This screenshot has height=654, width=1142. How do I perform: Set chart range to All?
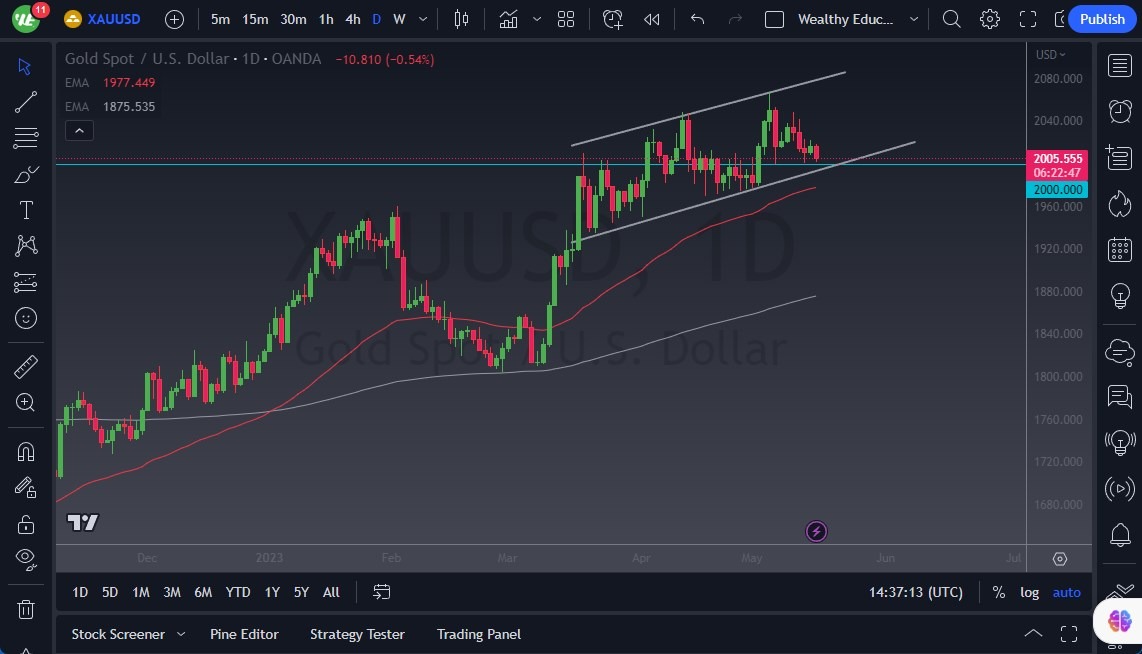tap(331, 592)
